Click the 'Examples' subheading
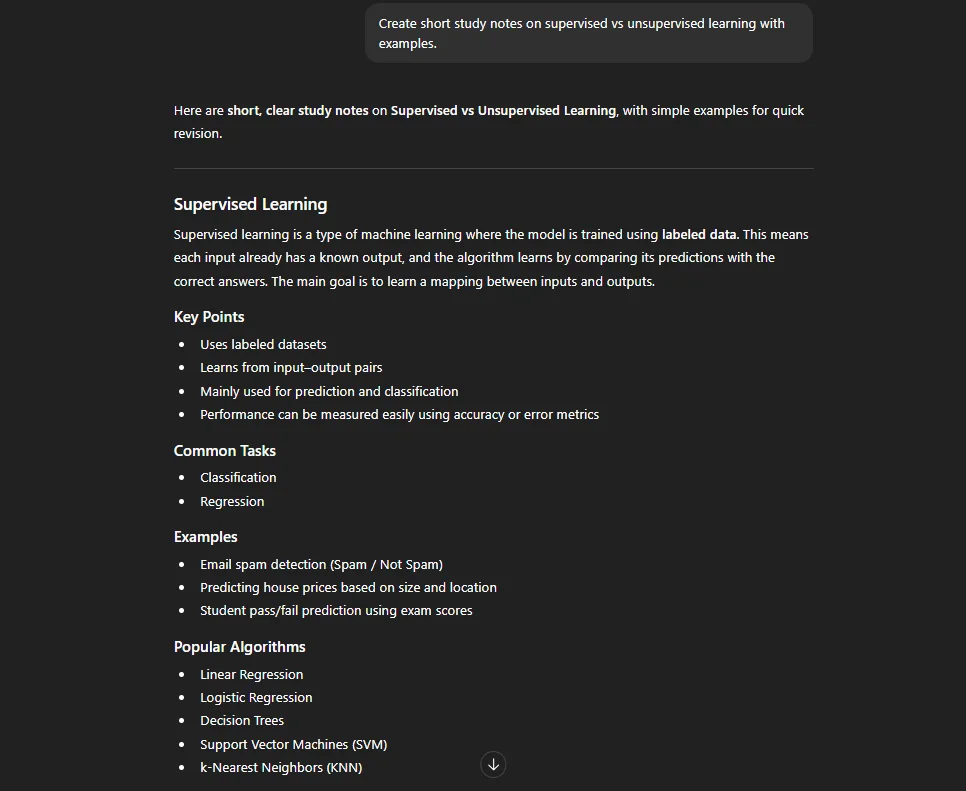This screenshot has height=791, width=966. (x=205, y=537)
